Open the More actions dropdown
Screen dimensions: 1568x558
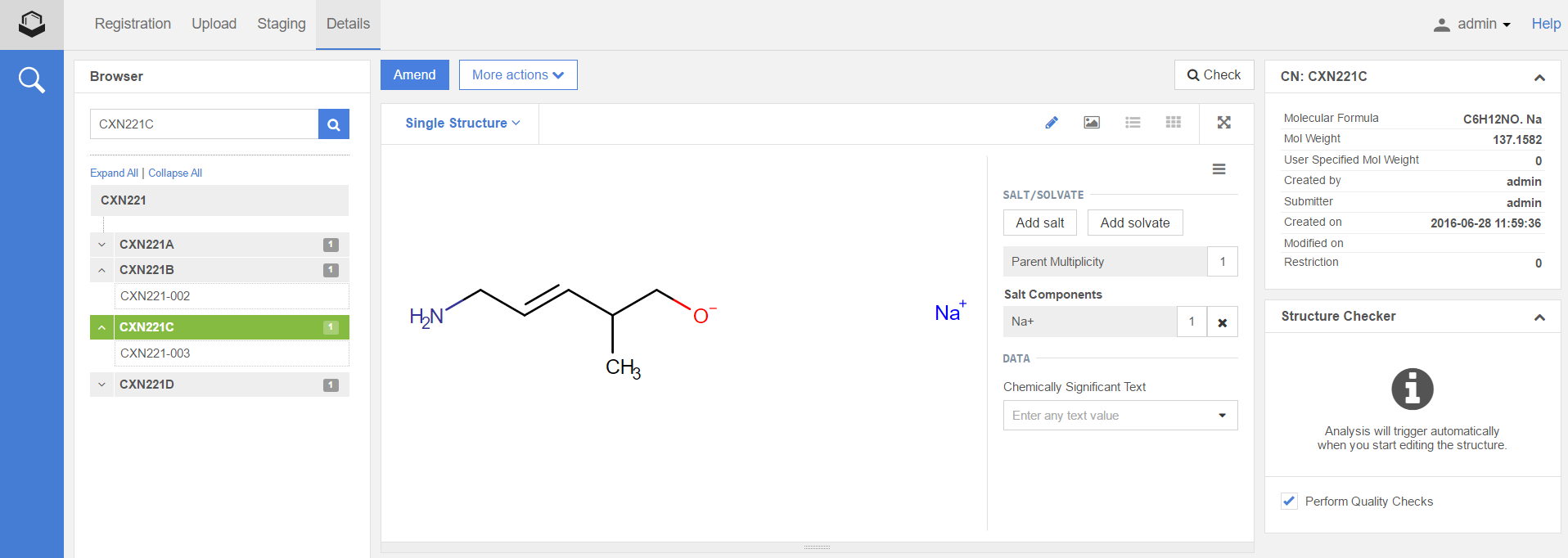(x=517, y=75)
